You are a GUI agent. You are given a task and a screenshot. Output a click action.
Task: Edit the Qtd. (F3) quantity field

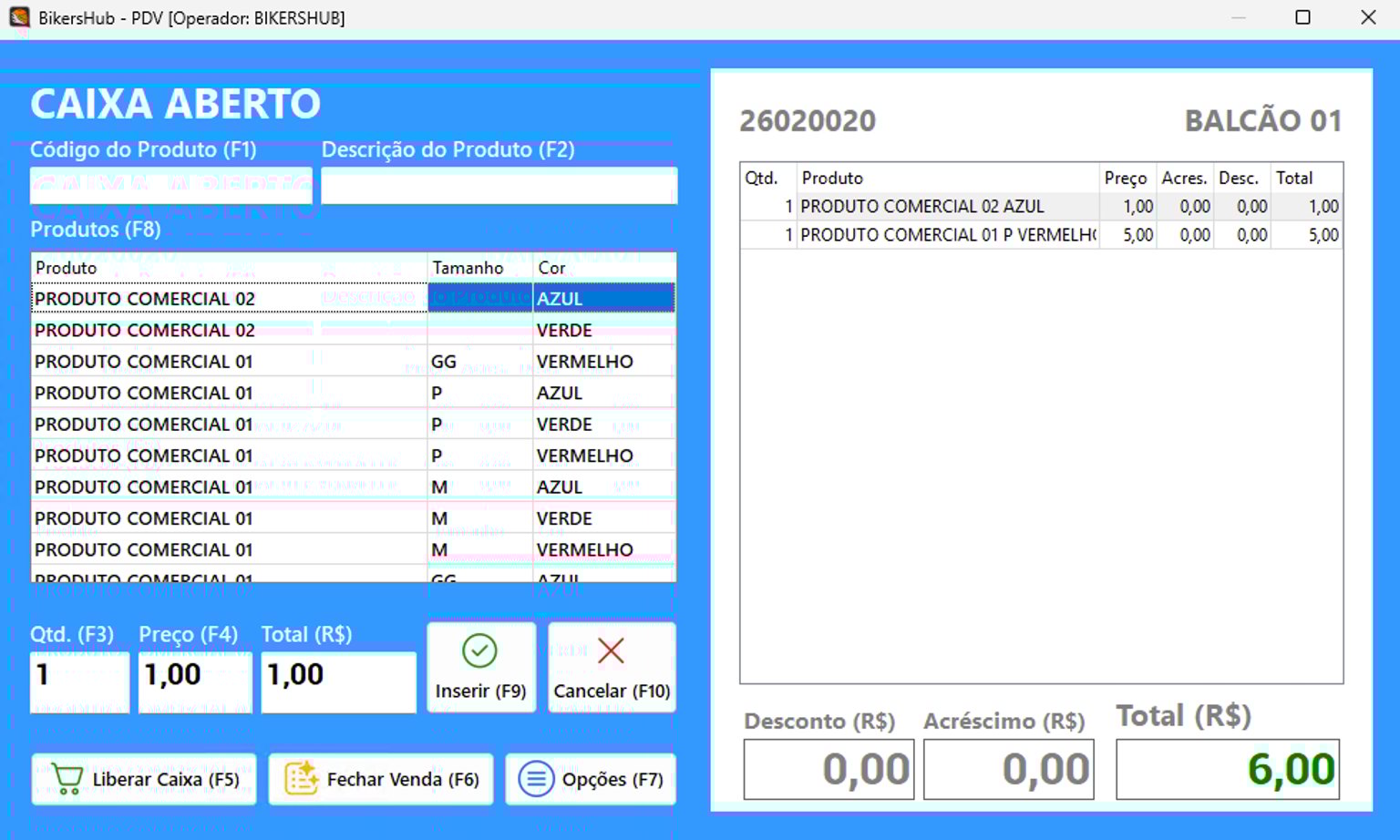[79, 681]
